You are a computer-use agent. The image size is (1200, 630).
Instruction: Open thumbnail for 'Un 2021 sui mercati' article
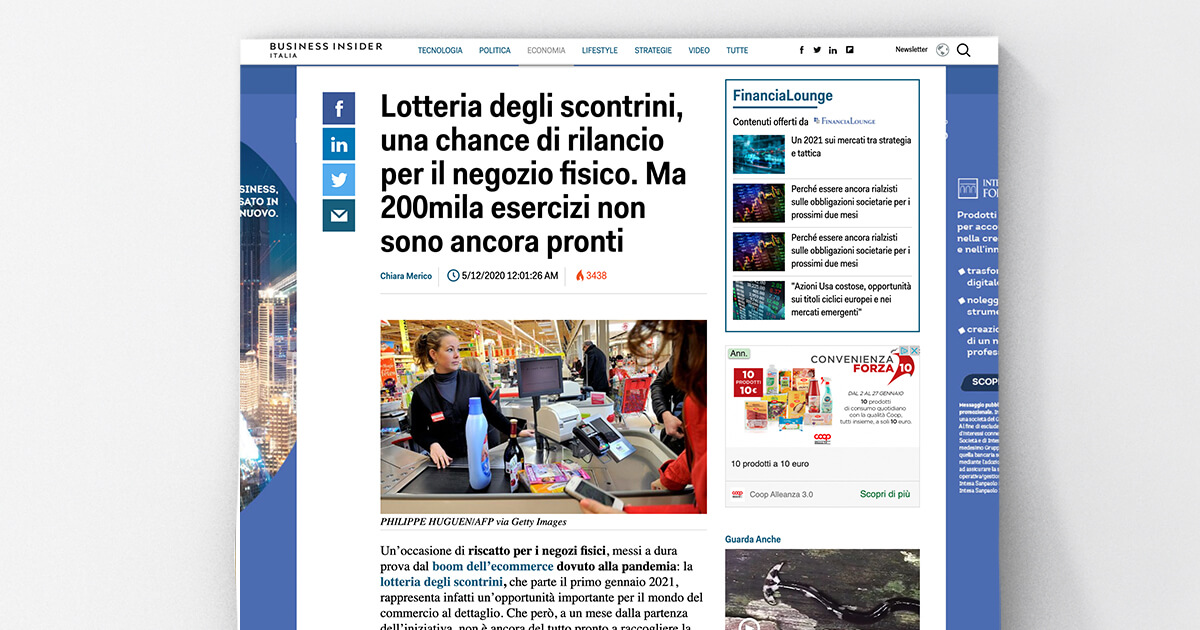(x=759, y=154)
